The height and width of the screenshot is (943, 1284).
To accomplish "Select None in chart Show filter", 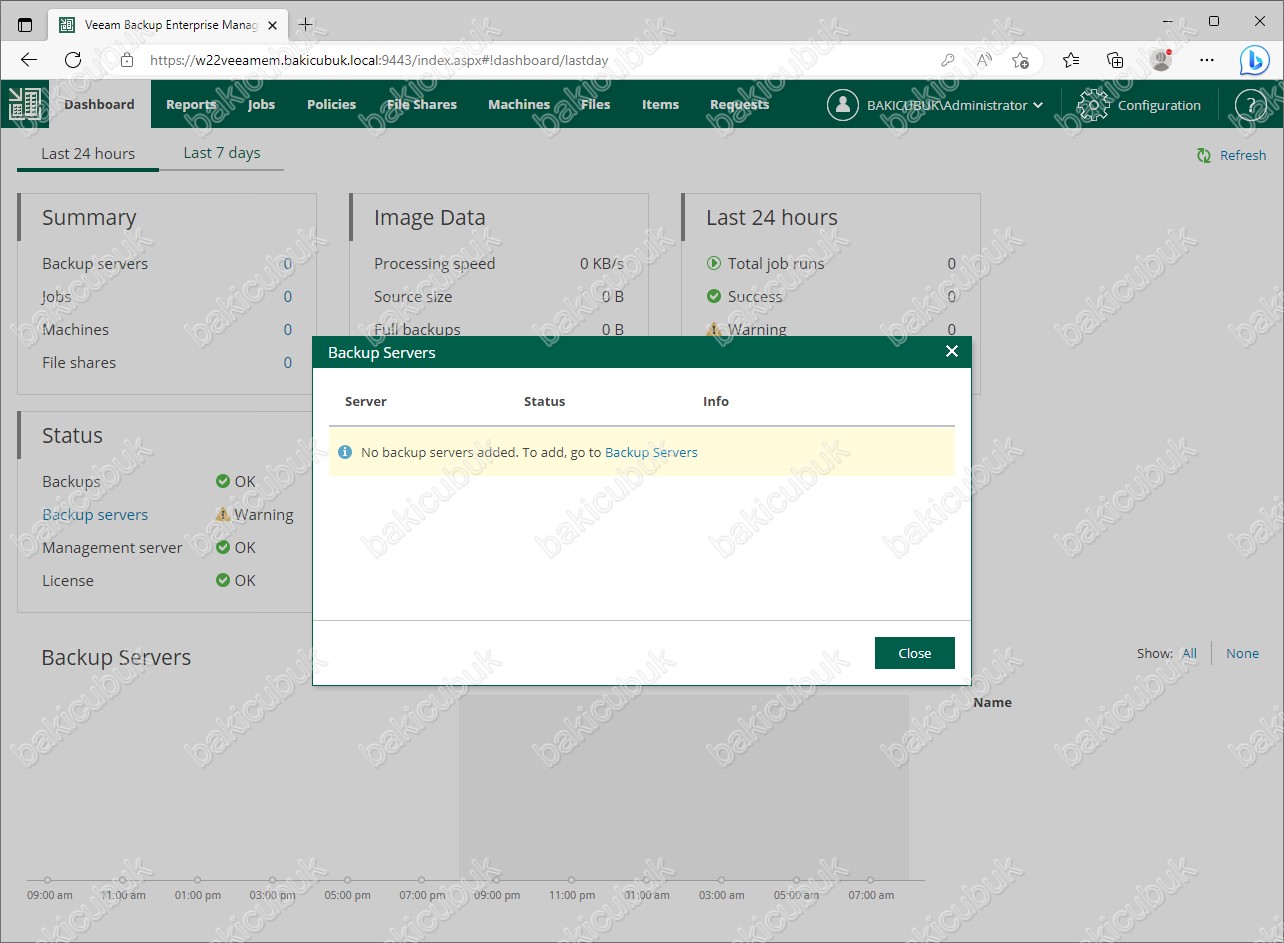I will [1242, 653].
